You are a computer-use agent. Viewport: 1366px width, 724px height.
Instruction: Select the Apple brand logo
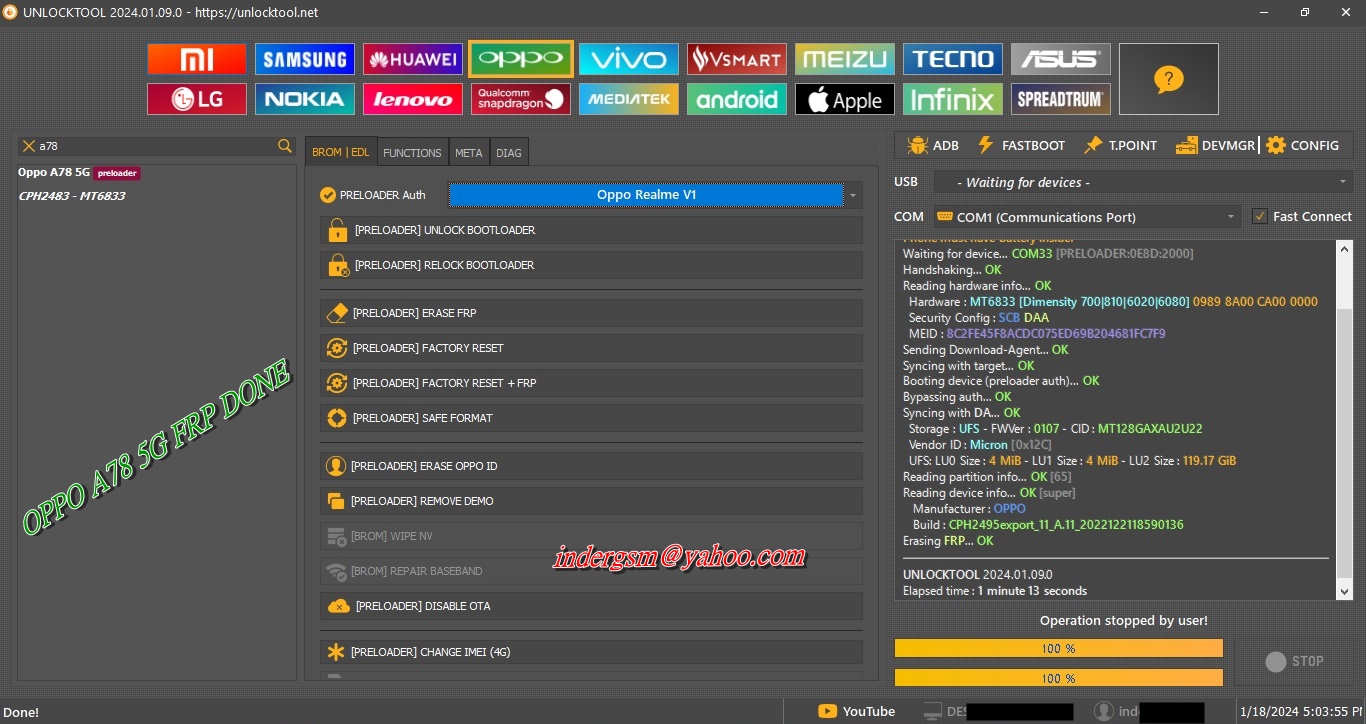844,99
